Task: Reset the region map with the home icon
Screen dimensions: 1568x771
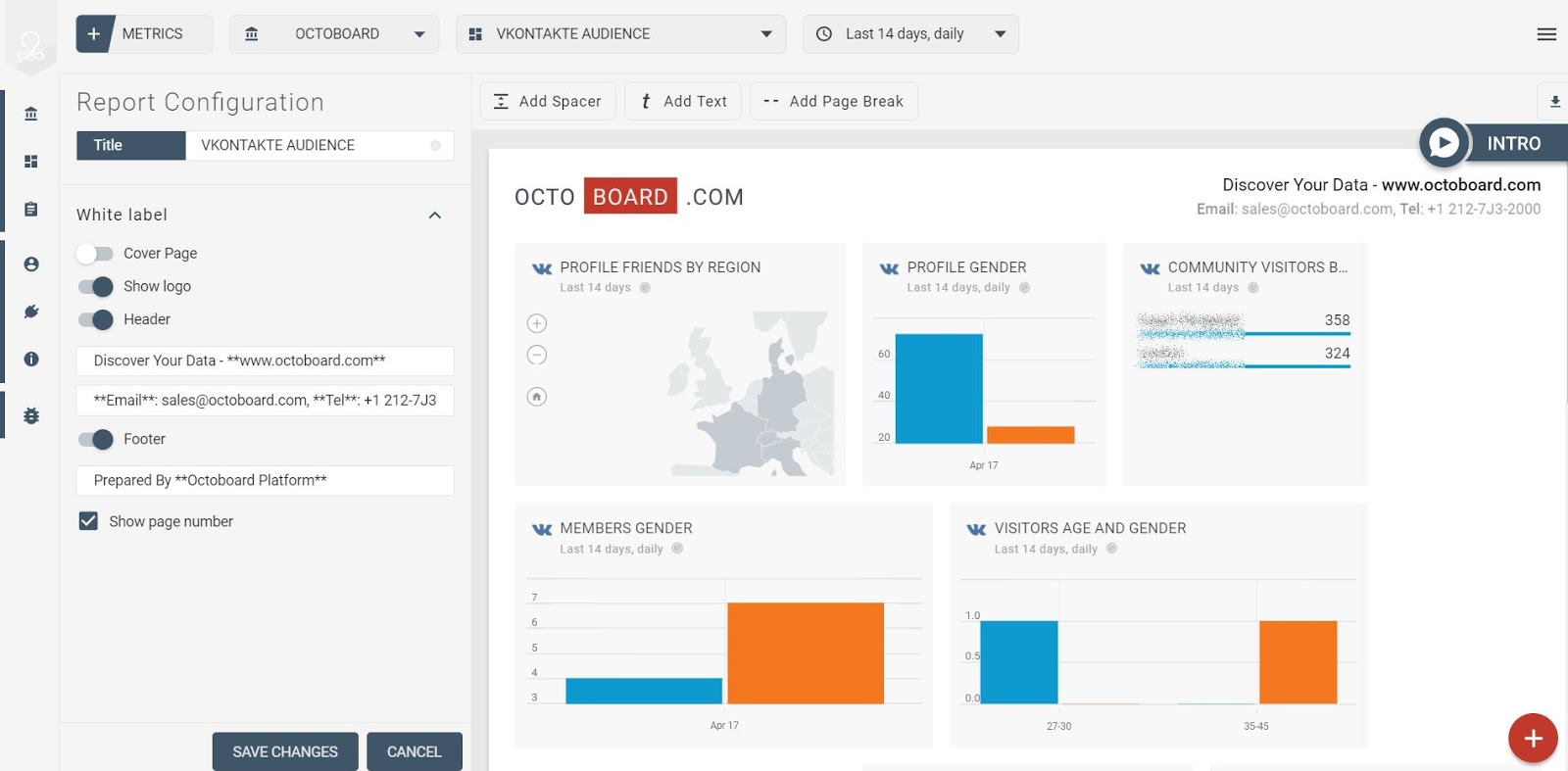Action: coord(537,397)
